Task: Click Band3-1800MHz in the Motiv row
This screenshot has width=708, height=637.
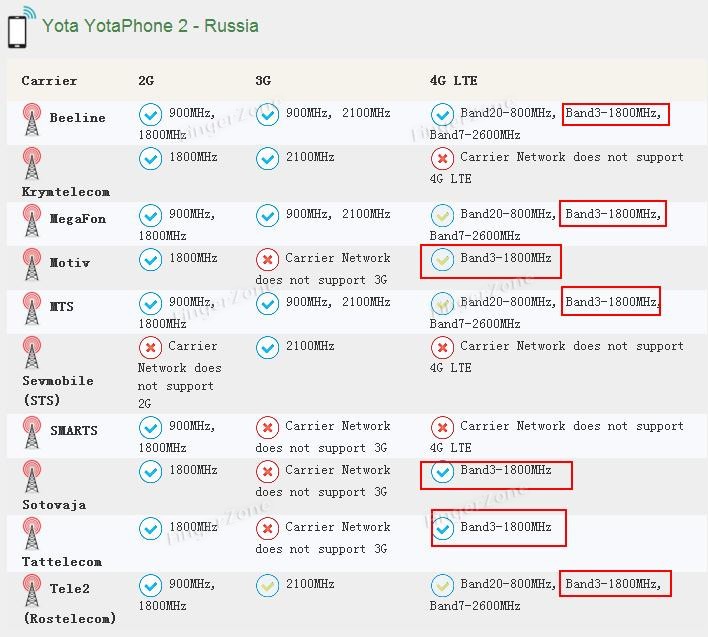Action: tap(506, 258)
